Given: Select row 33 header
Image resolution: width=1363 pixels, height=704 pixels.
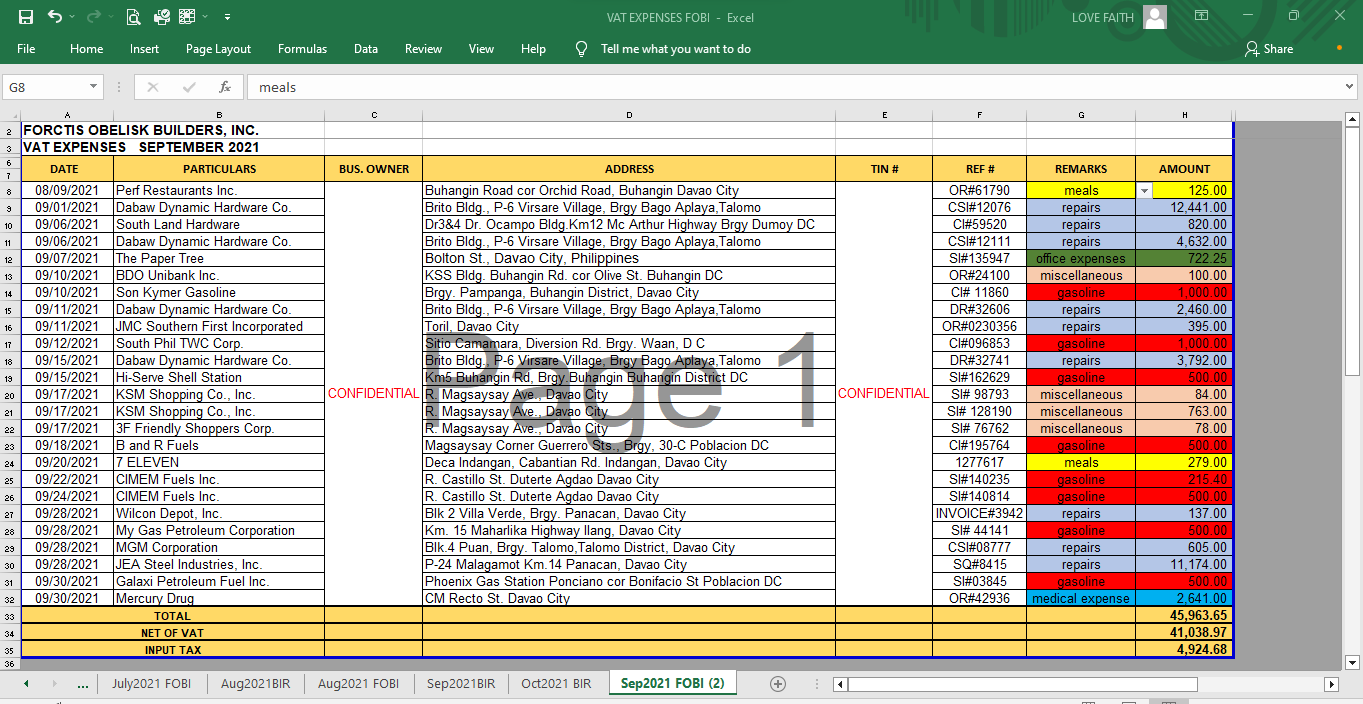Looking at the screenshot, I should tap(9, 616).
